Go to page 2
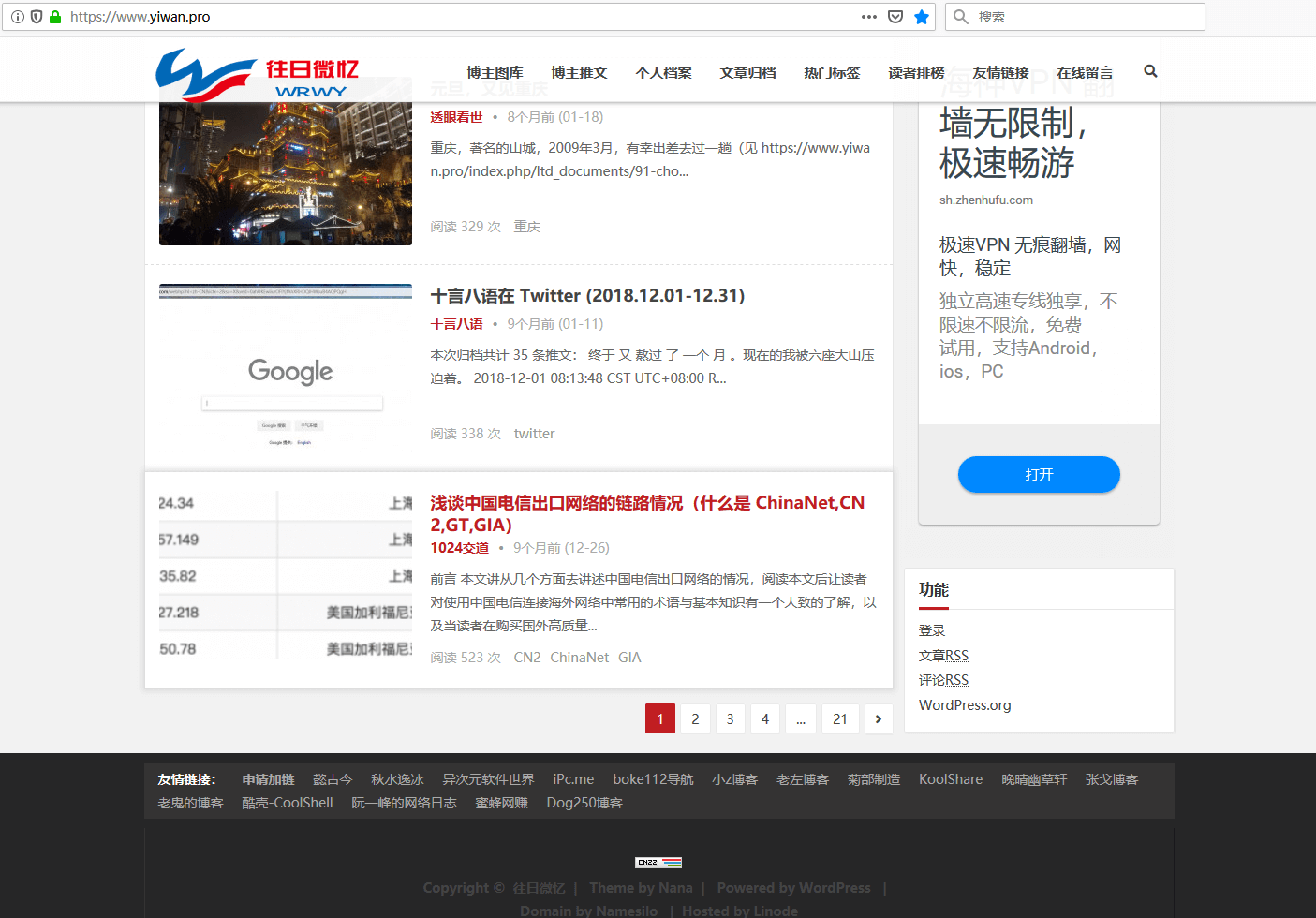Image resolution: width=1316 pixels, height=918 pixels. click(695, 718)
